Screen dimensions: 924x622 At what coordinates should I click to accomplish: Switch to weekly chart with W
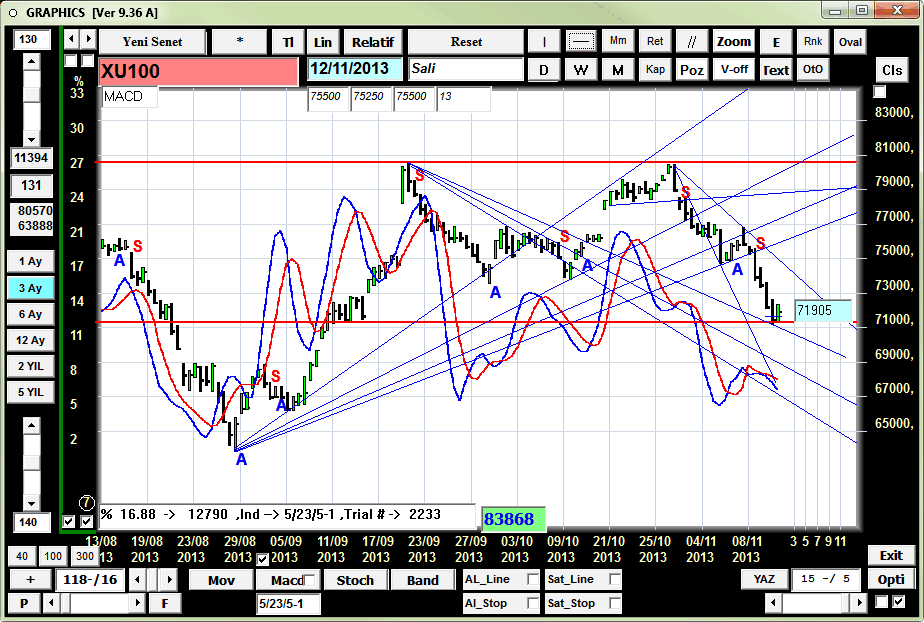pyautogui.click(x=581, y=70)
